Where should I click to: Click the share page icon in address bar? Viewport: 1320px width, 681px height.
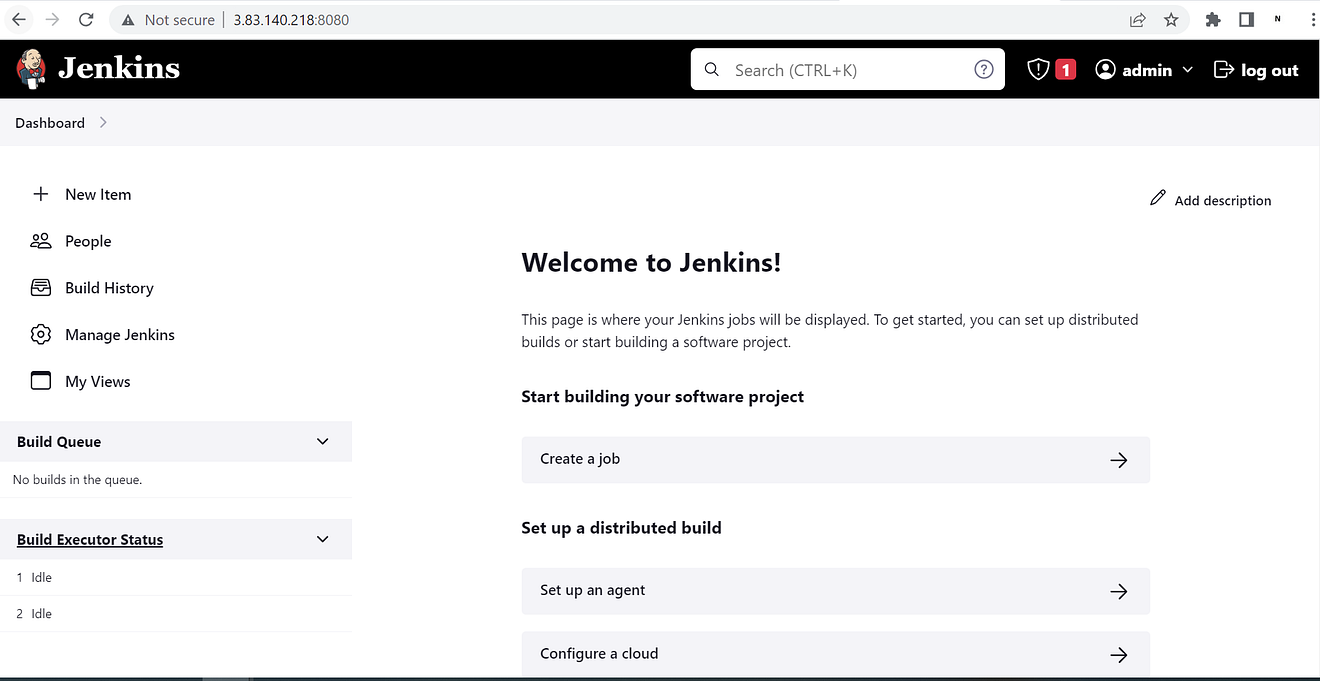pyautogui.click(x=1138, y=19)
